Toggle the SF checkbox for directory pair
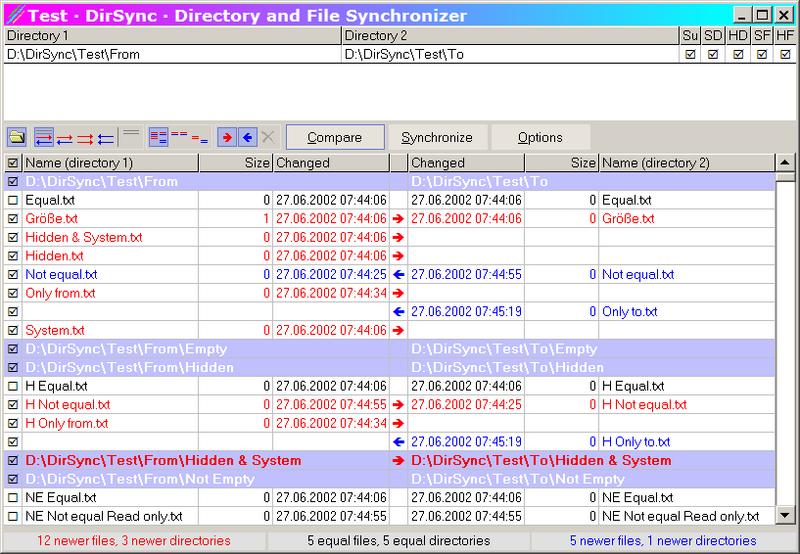 point(762,54)
